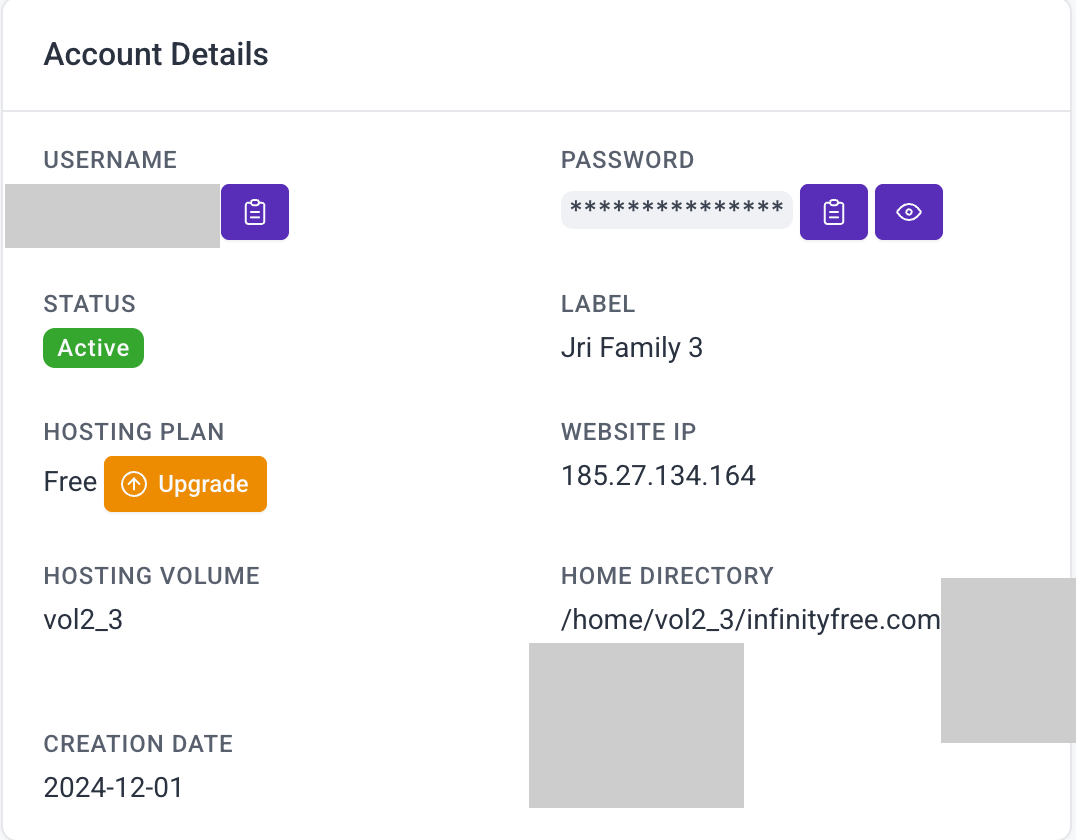Click the STATUS field label
This screenshot has width=1076, height=840.
click(x=89, y=304)
